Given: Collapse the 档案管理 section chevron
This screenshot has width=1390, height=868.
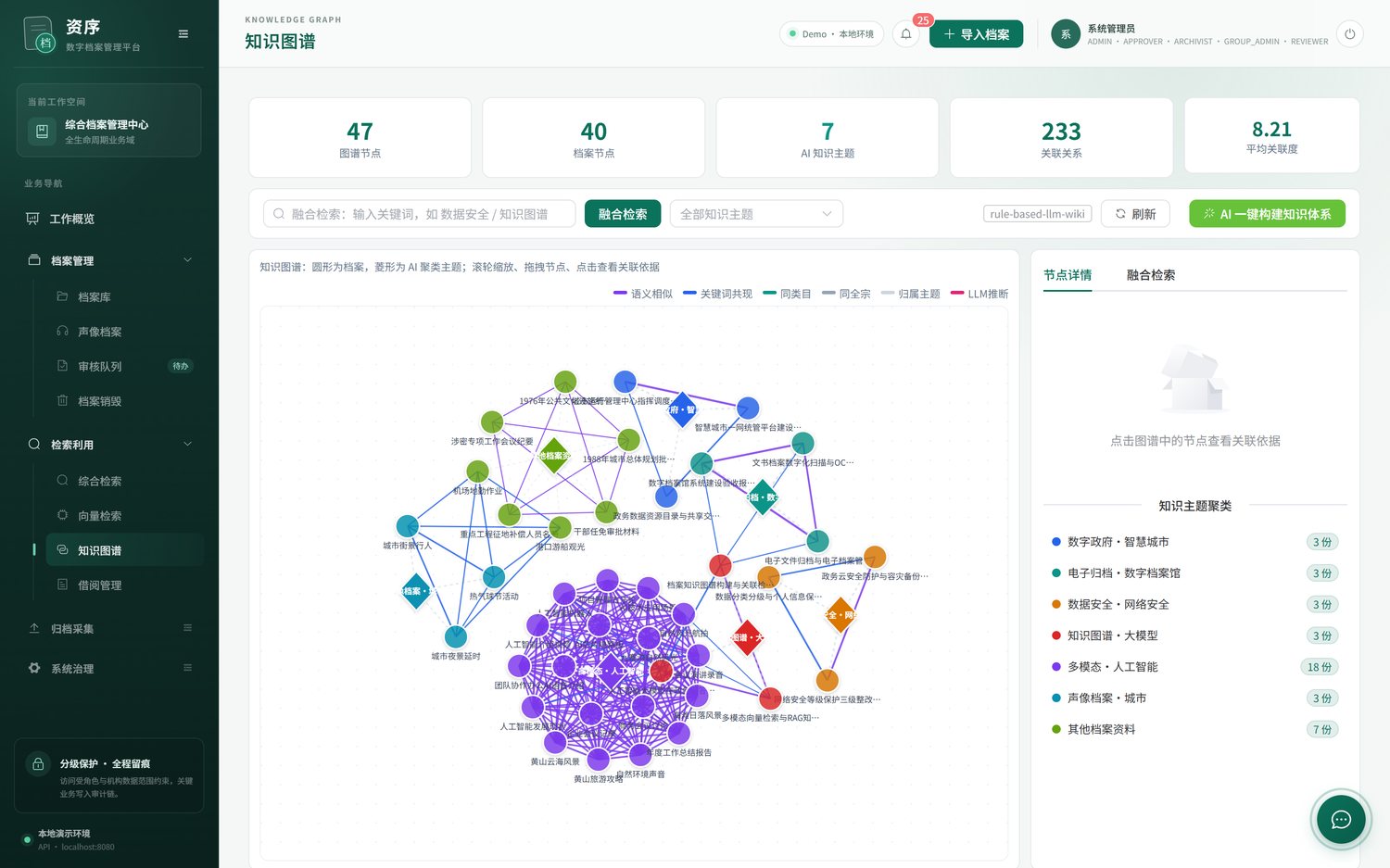Looking at the screenshot, I should (187, 260).
